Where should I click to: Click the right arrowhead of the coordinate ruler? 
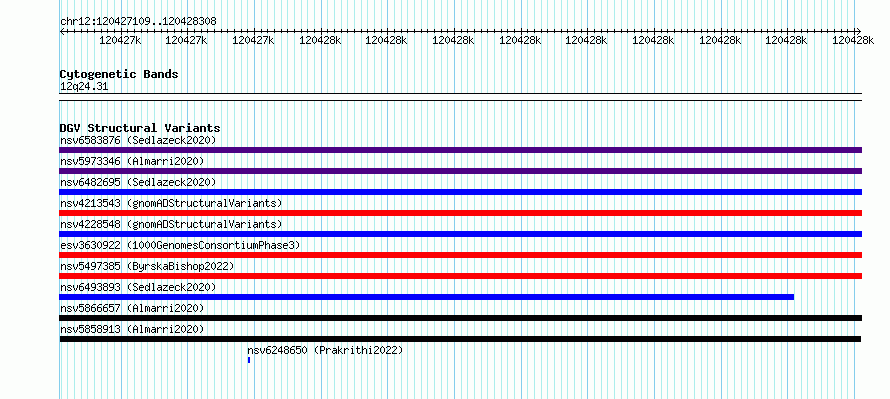click(859, 31)
